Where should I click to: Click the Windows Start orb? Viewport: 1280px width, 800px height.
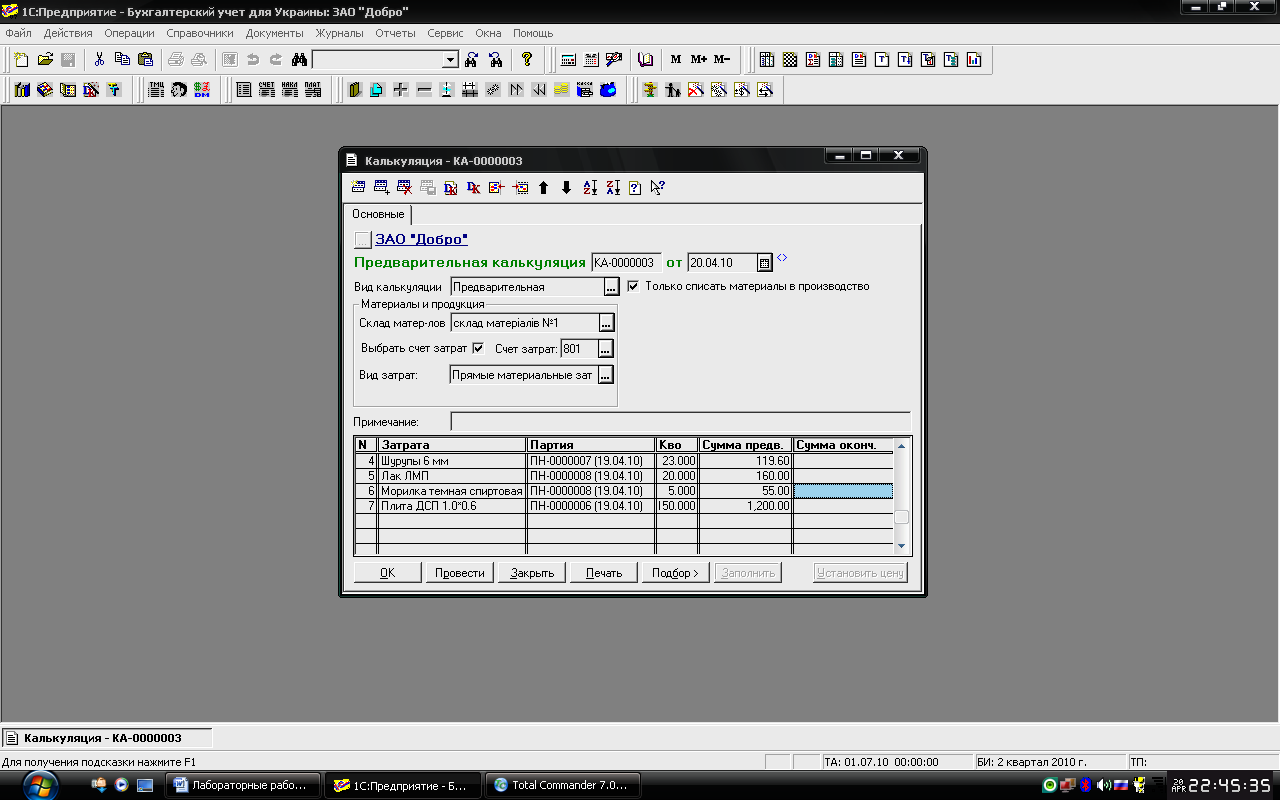click(x=40, y=785)
